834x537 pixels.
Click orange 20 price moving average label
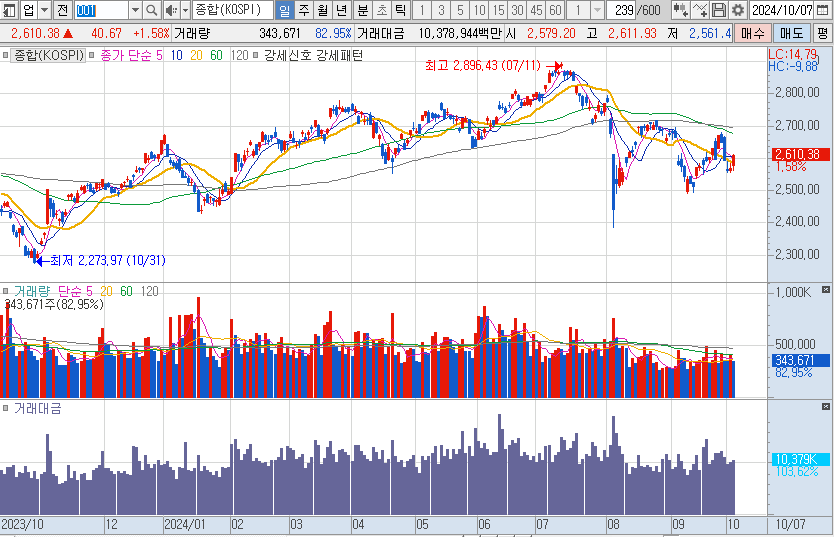196,55
